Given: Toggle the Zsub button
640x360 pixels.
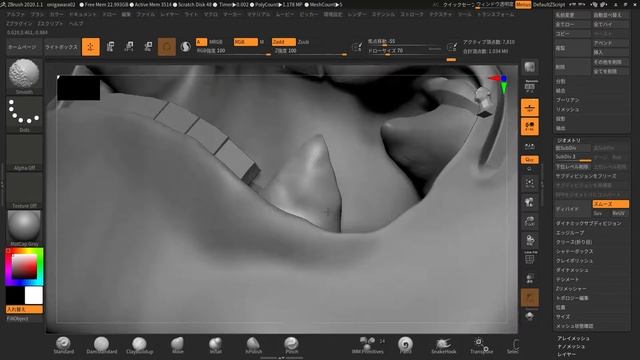Looking at the screenshot, I should pyautogui.click(x=304, y=42).
